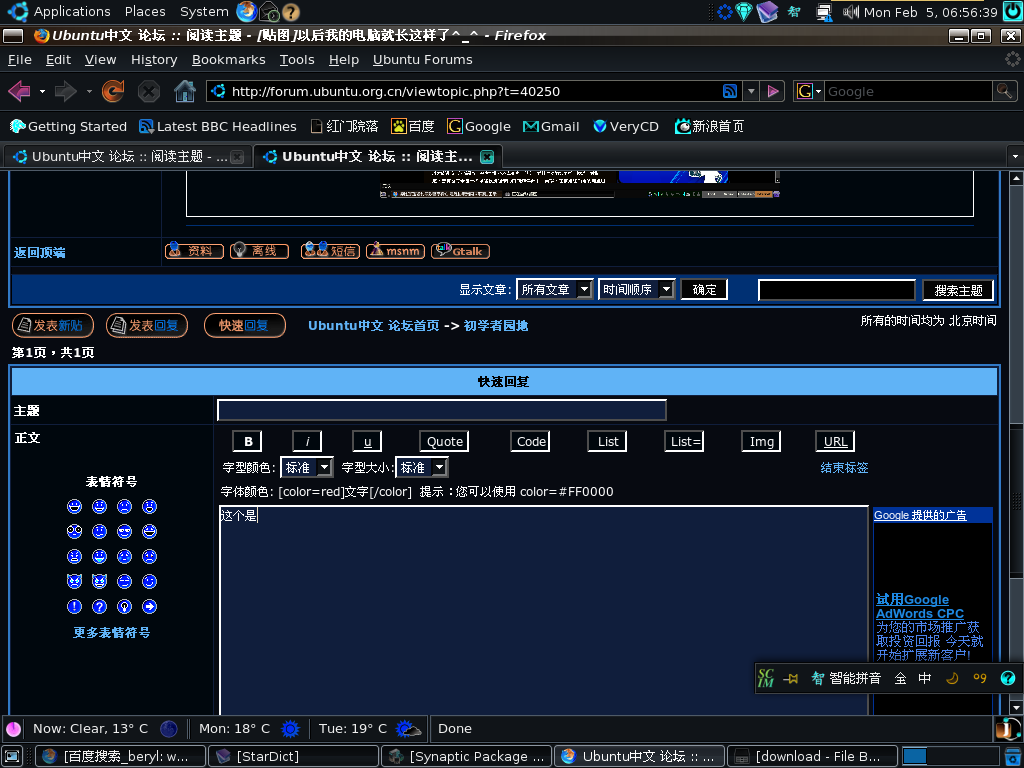Open the 字型大小 font size dropdown
The height and width of the screenshot is (768, 1024).
[x=421, y=468]
